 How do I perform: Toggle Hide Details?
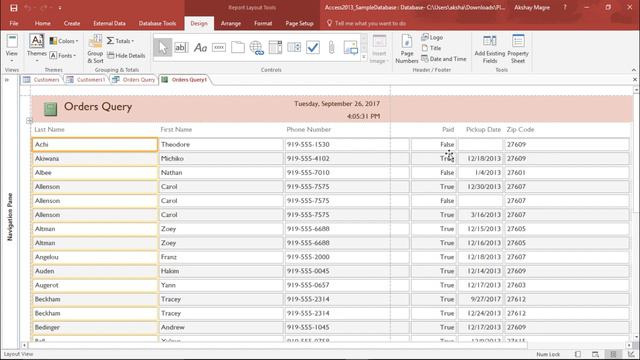[126, 56]
